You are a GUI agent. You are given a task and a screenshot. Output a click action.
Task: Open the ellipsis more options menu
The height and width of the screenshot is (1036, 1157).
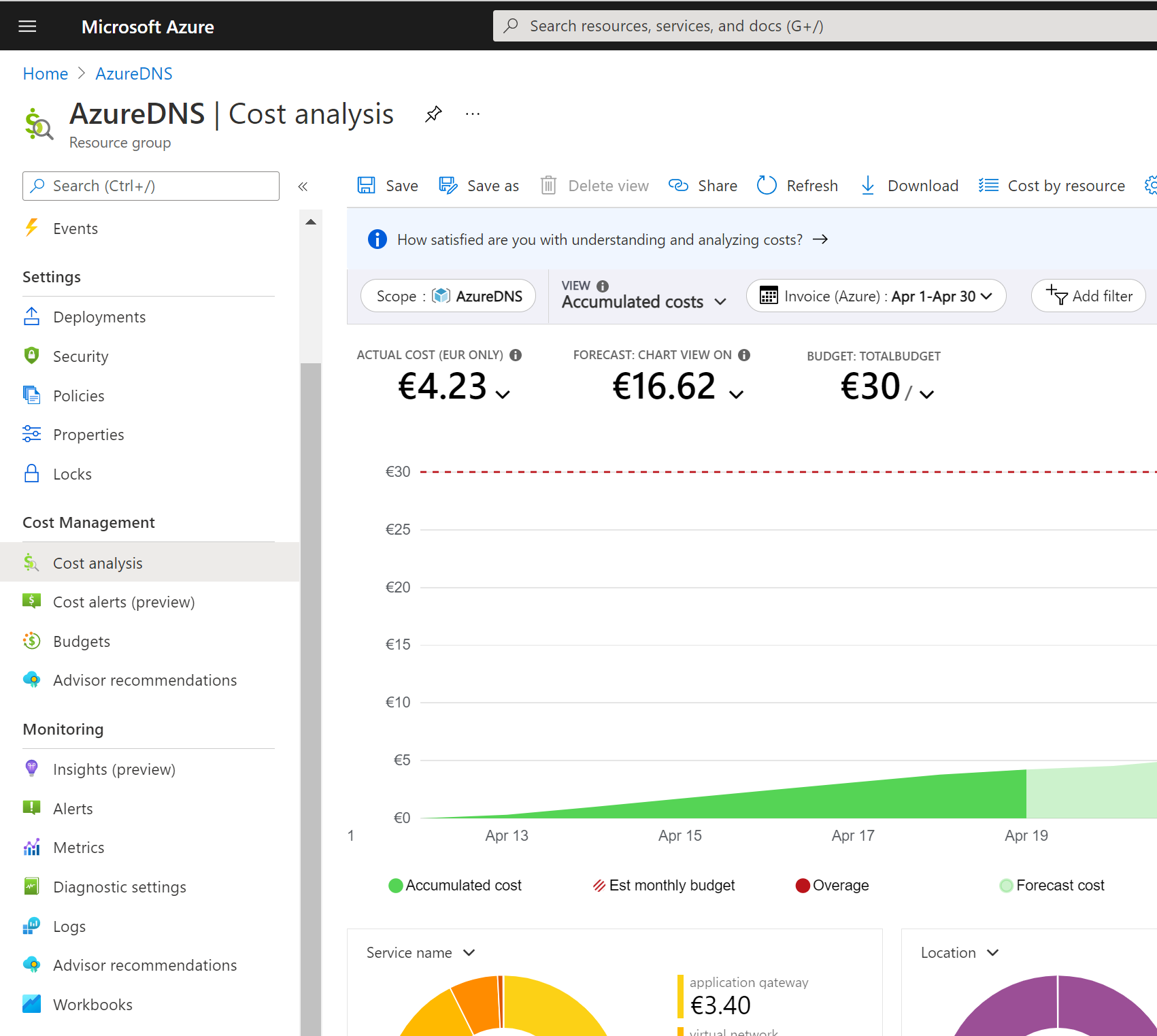(473, 114)
